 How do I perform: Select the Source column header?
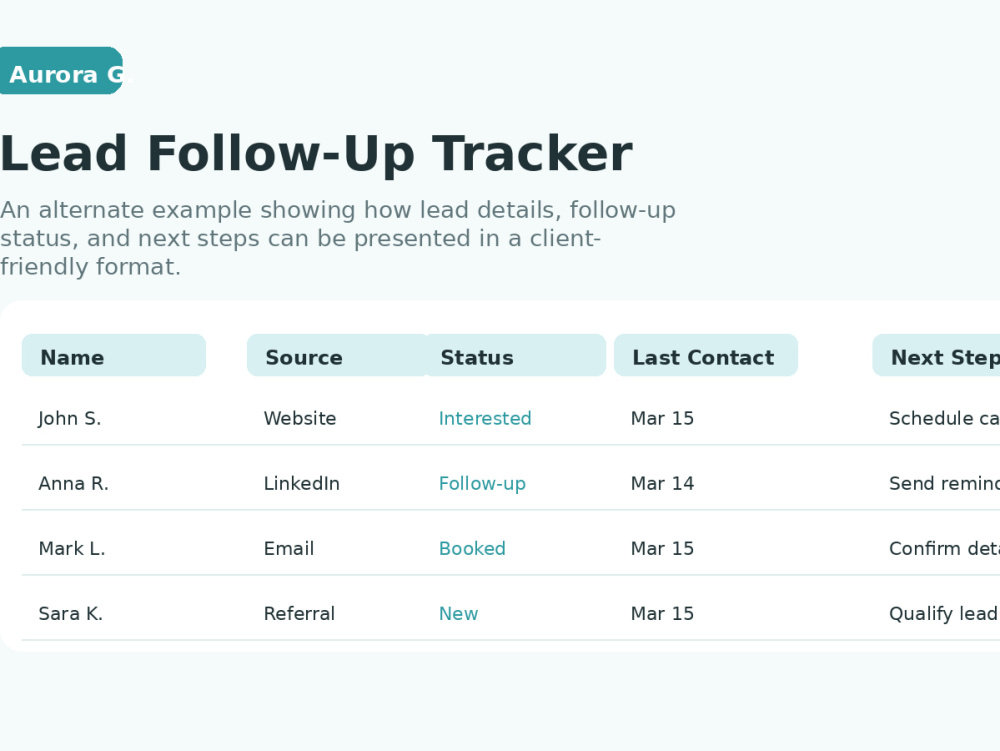[337, 355]
